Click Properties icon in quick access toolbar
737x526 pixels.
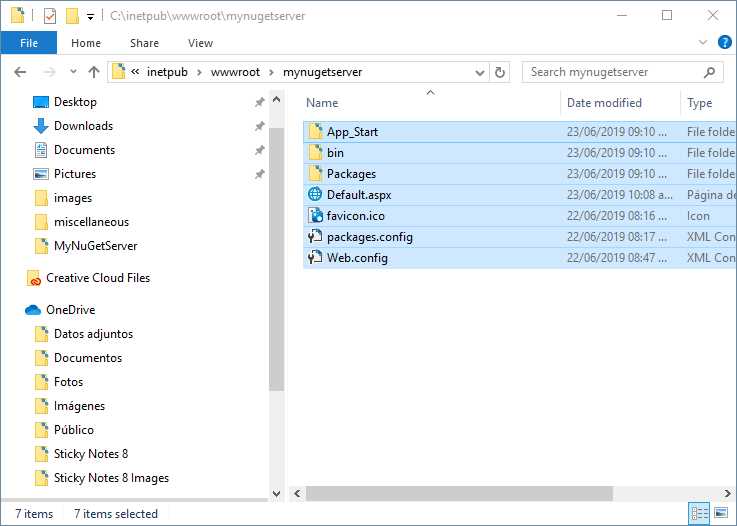click(50, 16)
